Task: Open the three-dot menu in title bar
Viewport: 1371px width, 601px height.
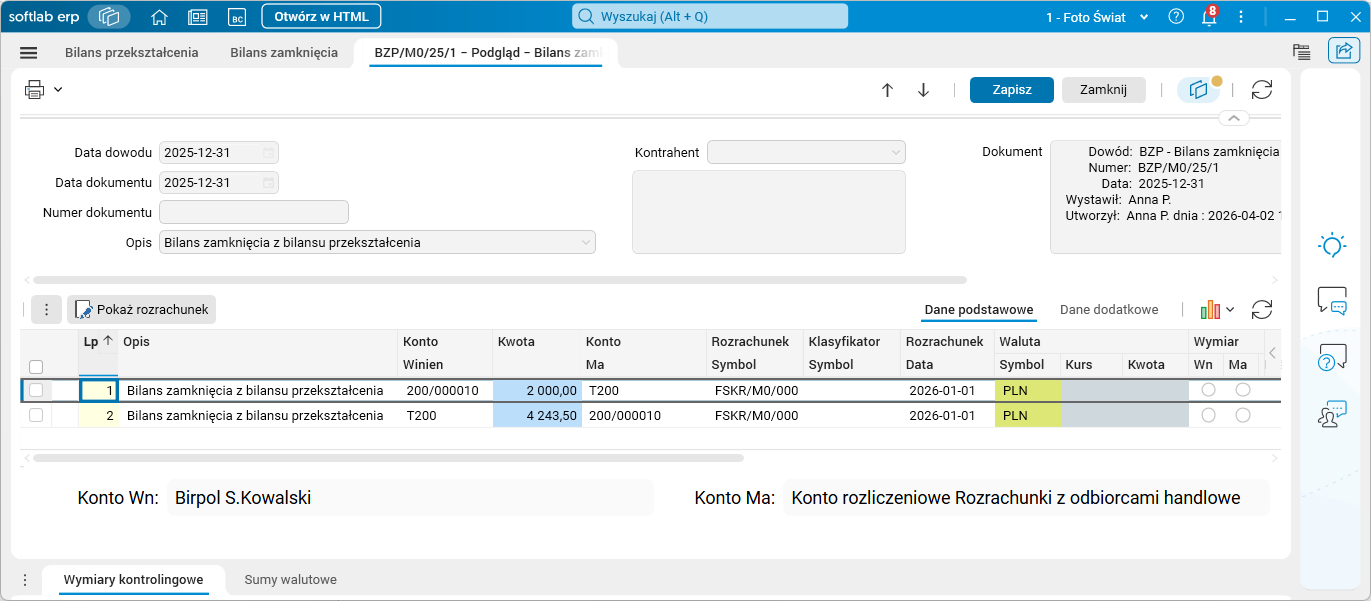Action: pyautogui.click(x=1241, y=16)
